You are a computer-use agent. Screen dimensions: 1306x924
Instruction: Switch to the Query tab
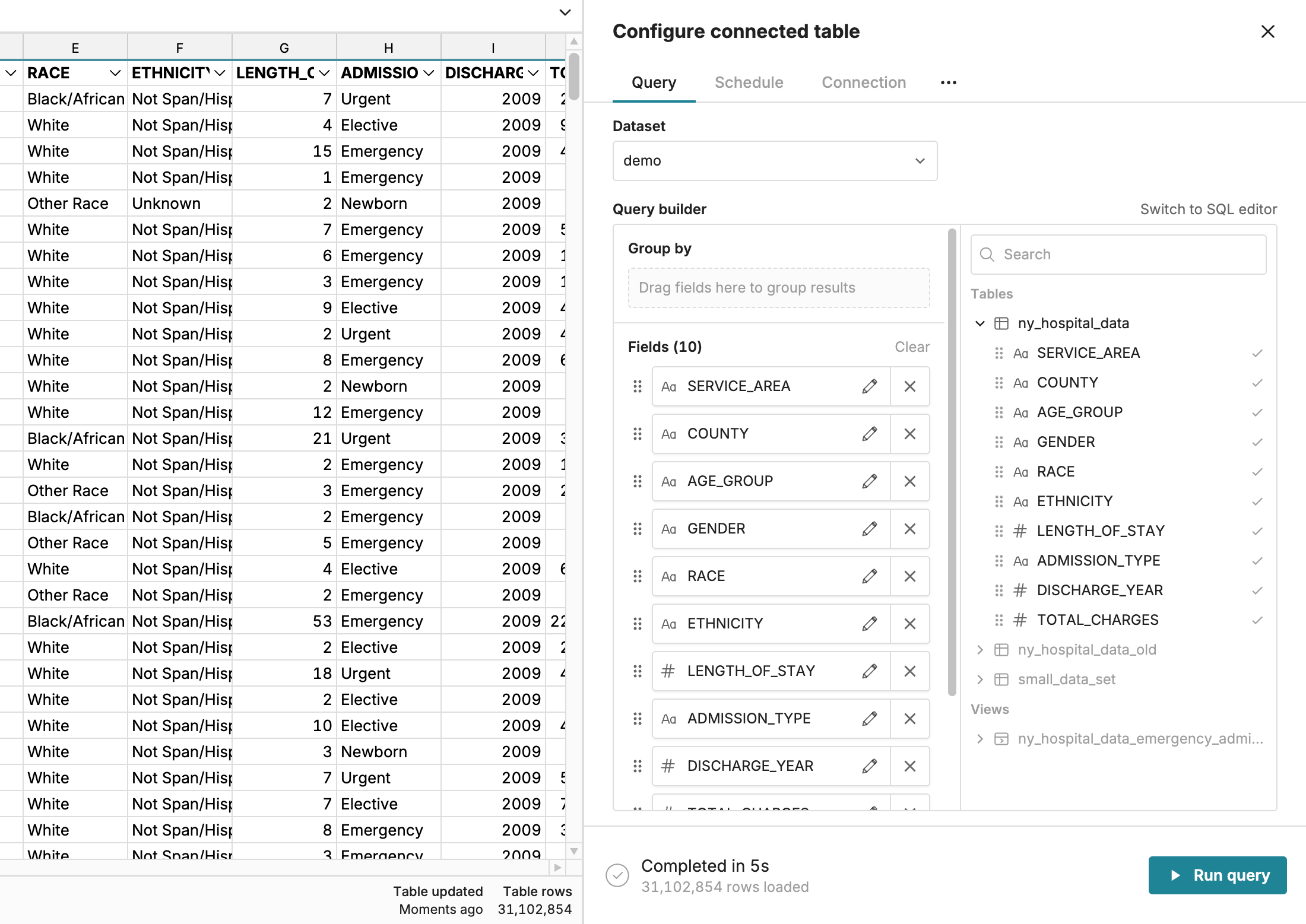click(654, 82)
